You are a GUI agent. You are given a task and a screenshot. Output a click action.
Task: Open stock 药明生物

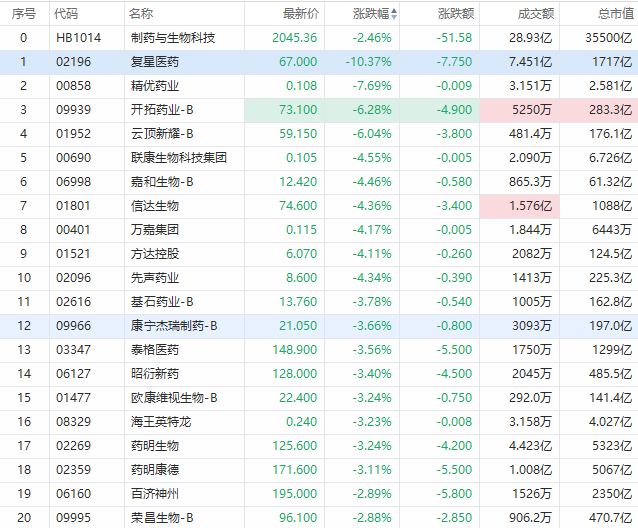(155, 446)
